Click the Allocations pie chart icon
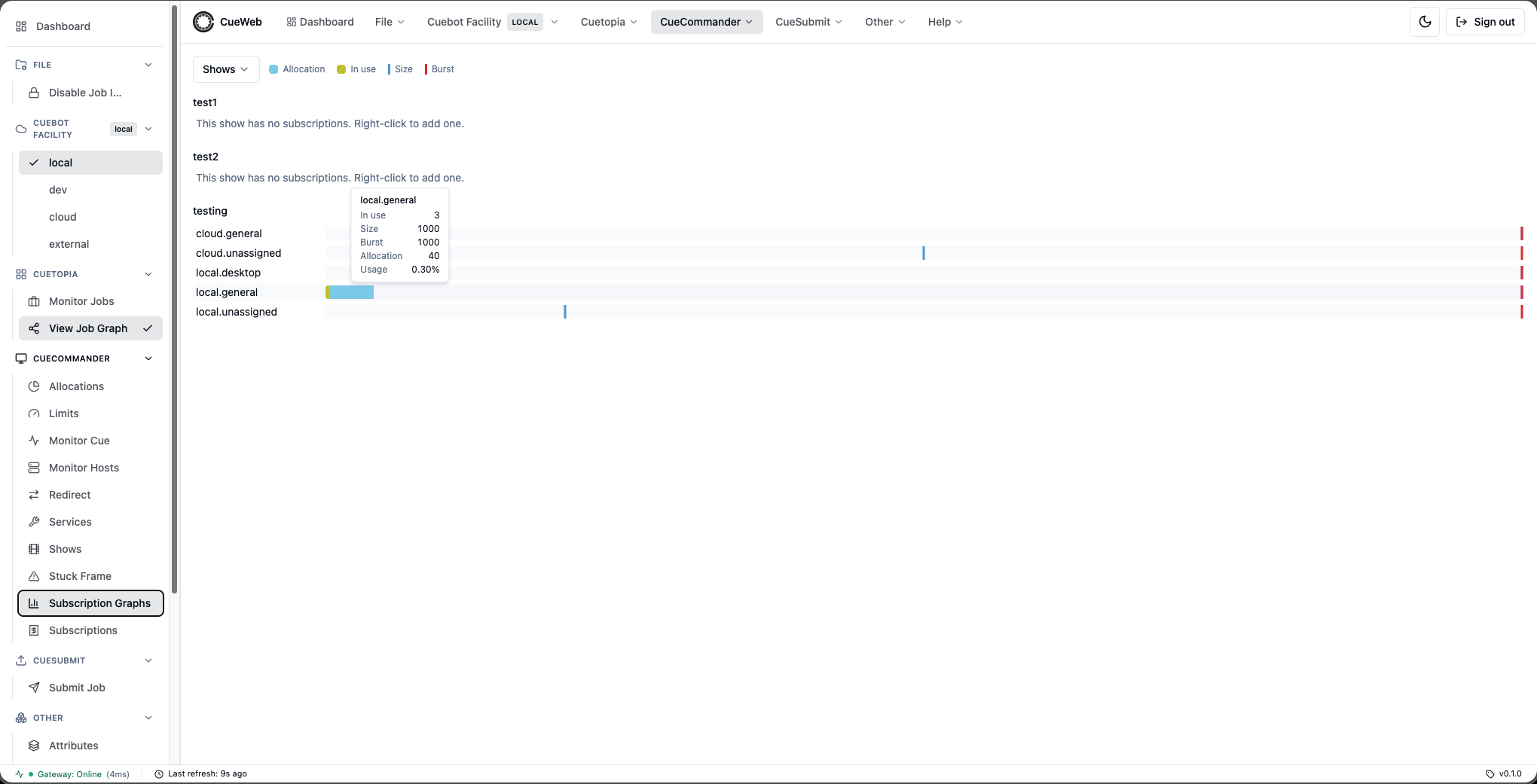Image resolution: width=1537 pixels, height=784 pixels. pos(34,386)
